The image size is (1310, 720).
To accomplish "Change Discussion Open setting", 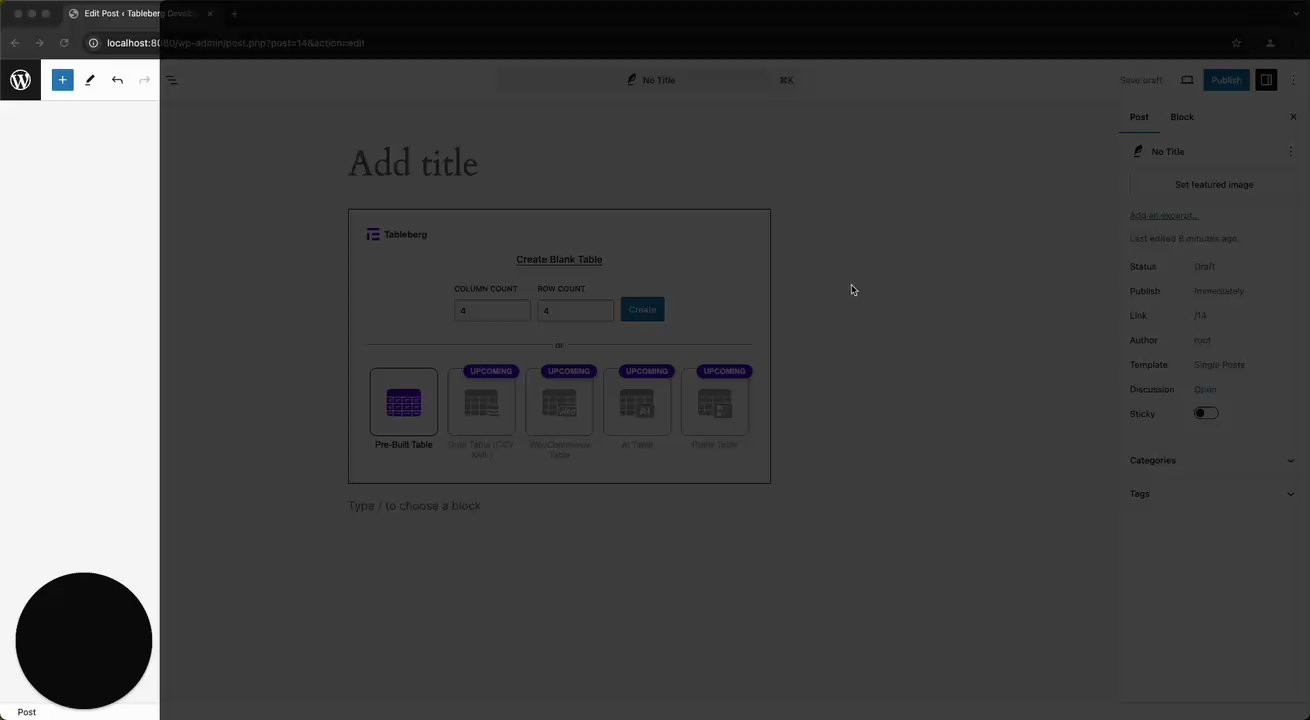I will click(x=1205, y=389).
